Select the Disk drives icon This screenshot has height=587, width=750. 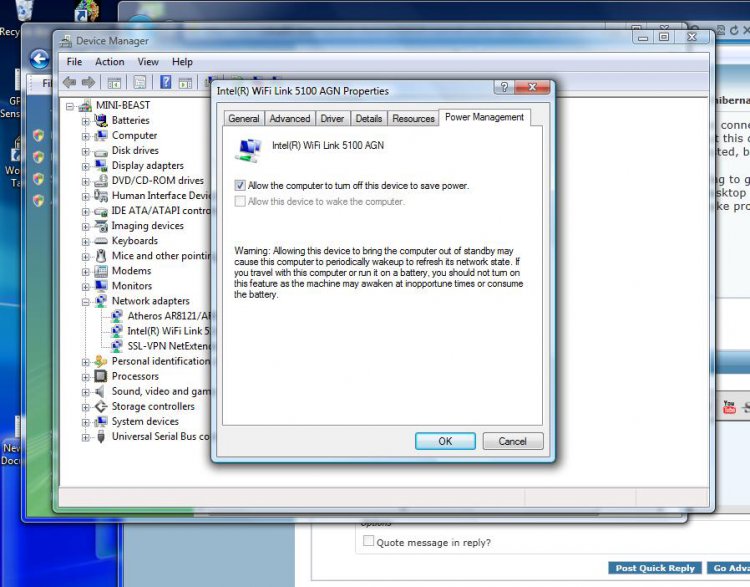[101, 152]
